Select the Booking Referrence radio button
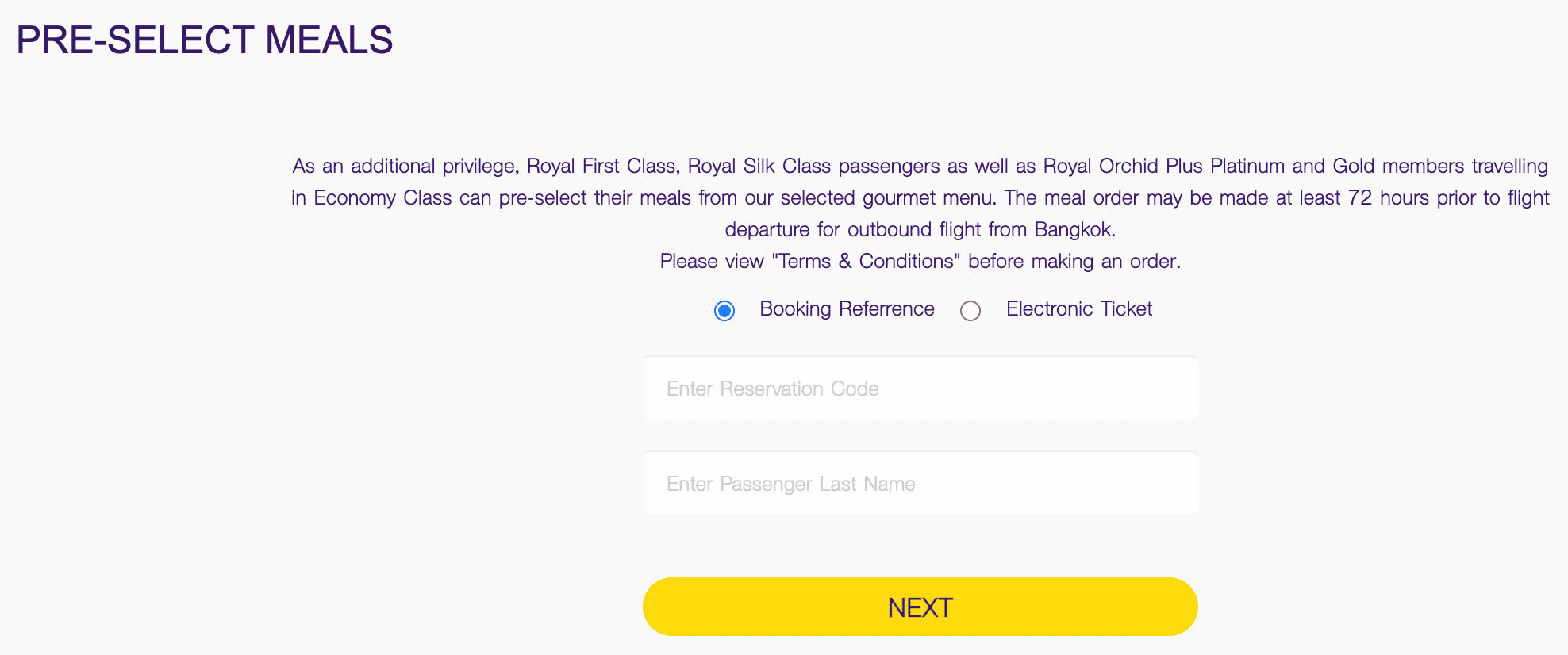This screenshot has width=1568, height=655. [x=724, y=311]
